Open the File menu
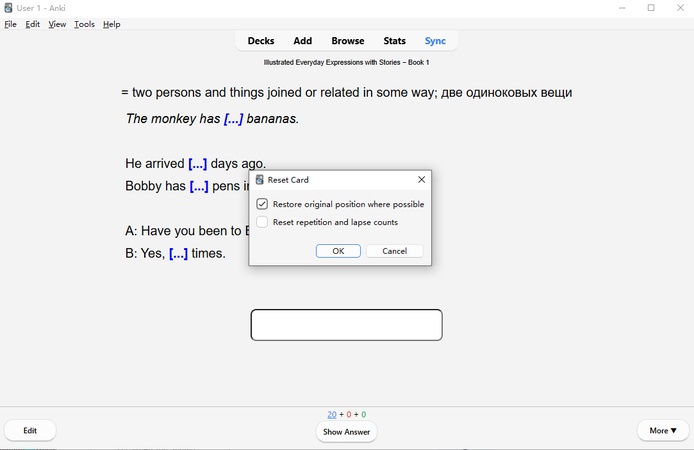The width and height of the screenshot is (694, 450). 11,24
